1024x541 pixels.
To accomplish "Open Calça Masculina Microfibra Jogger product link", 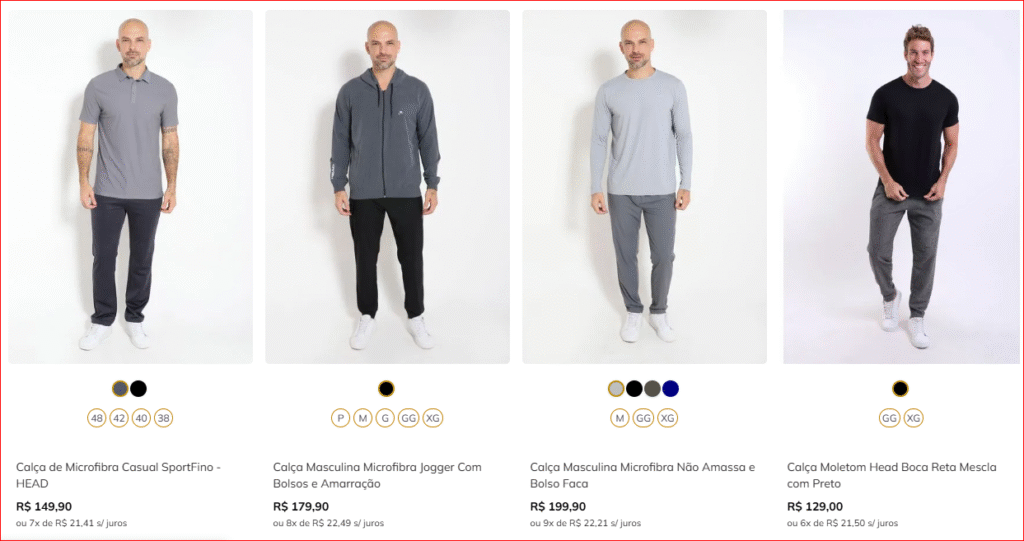I will click(x=377, y=476).
